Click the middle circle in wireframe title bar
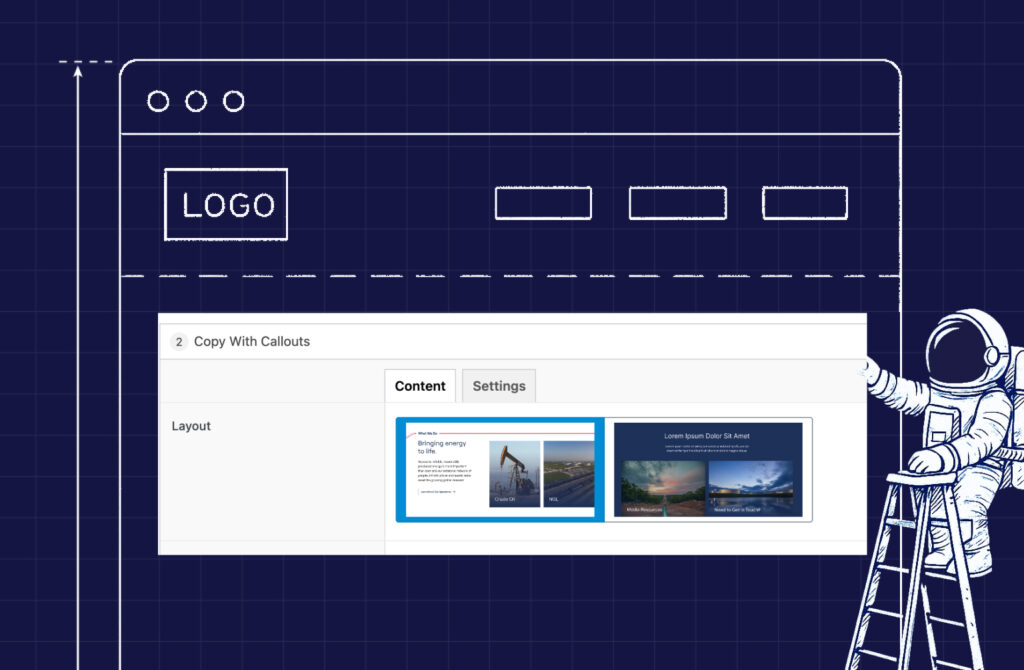 (196, 101)
